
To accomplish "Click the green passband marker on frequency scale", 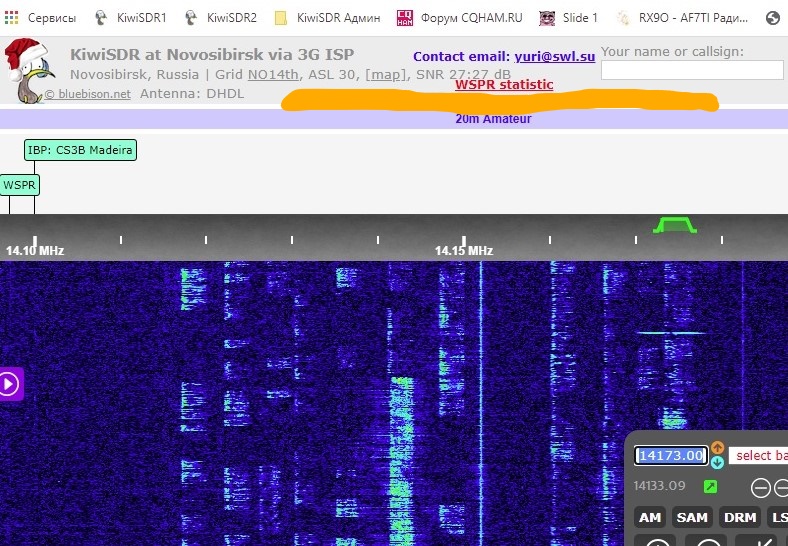I will pos(674,225).
